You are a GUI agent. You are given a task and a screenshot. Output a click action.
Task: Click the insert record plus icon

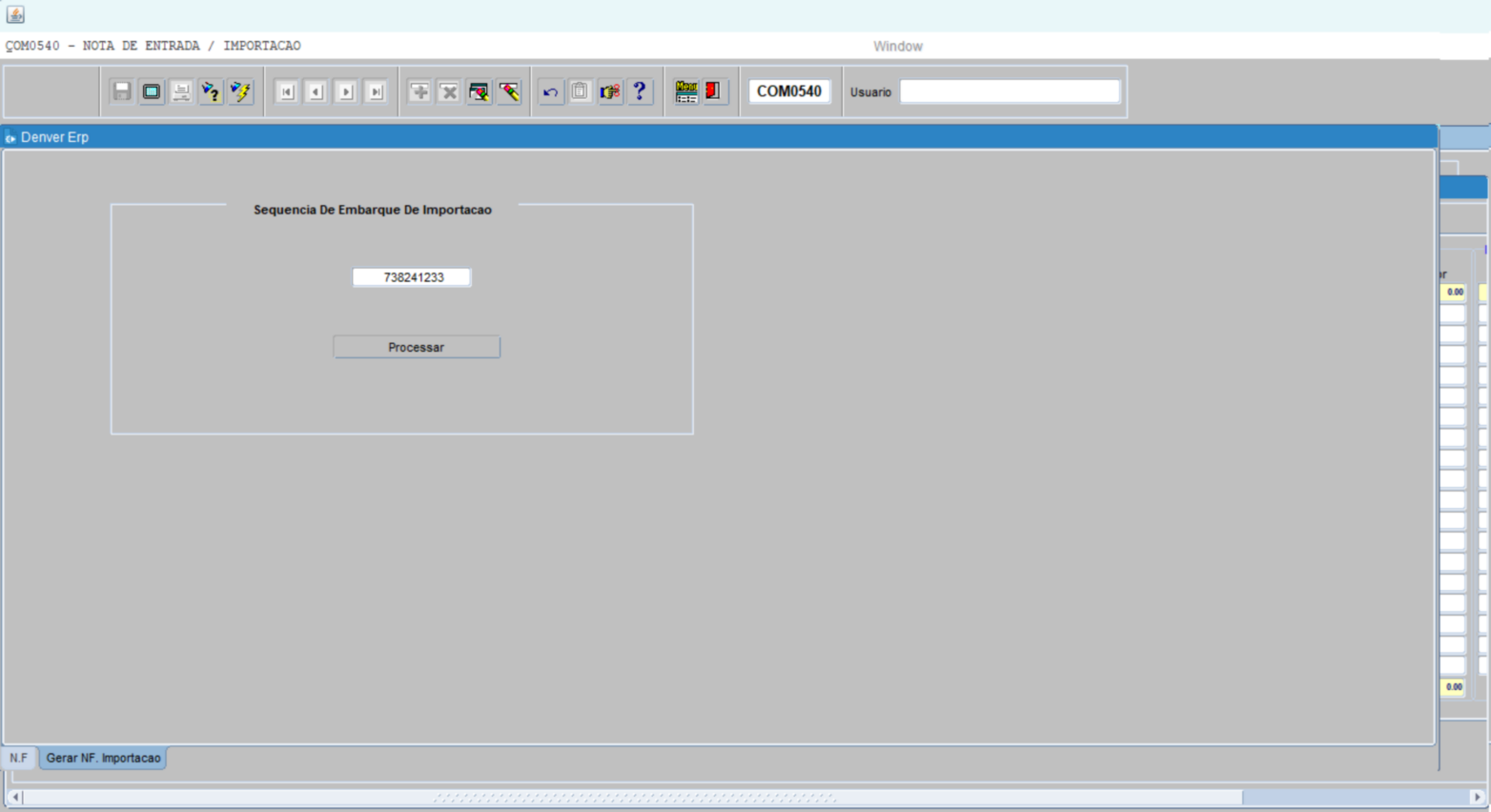pos(419,91)
